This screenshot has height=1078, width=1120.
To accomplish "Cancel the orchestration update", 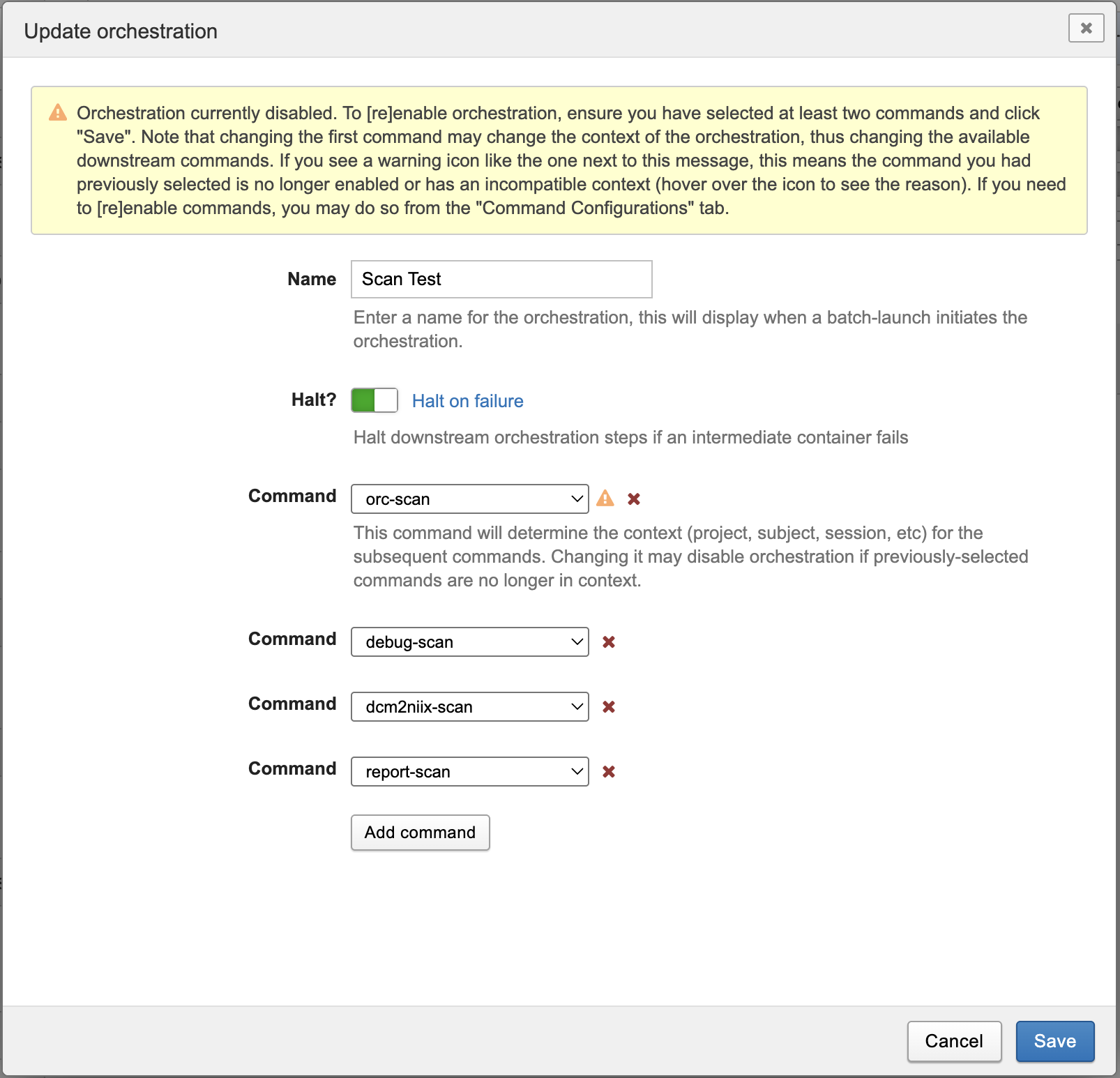I will pos(953,1041).
